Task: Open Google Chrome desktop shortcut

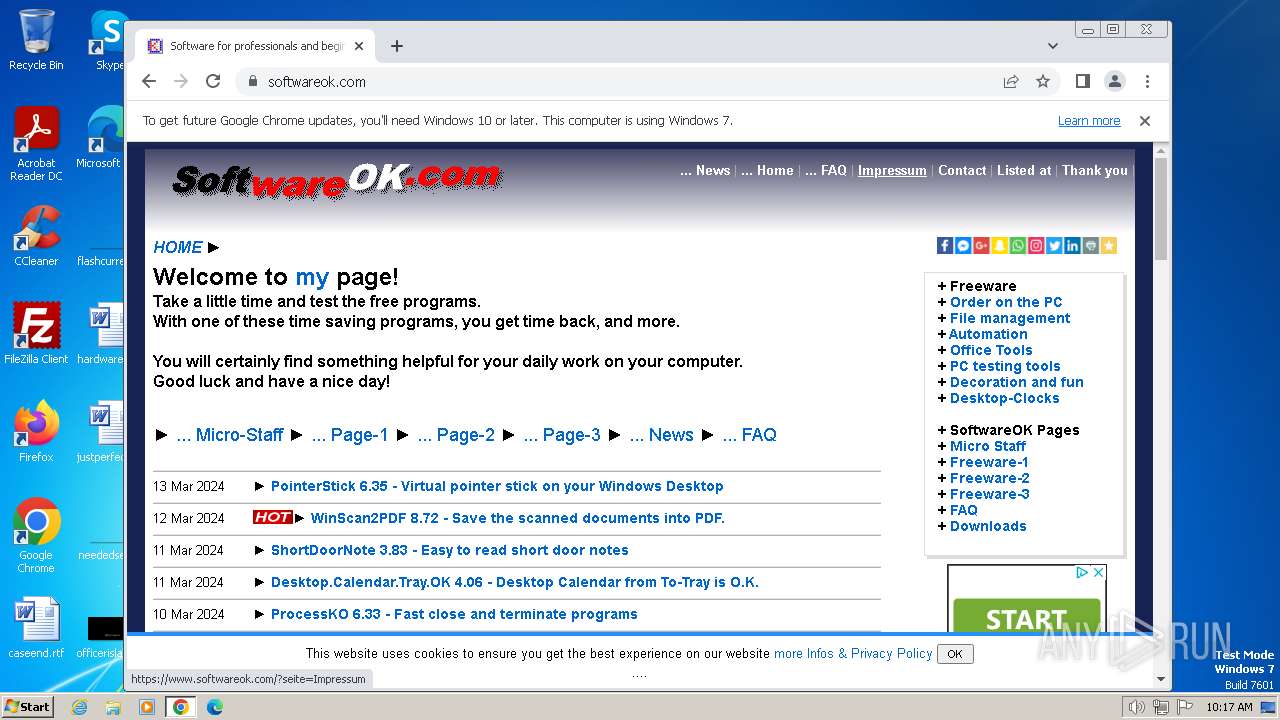Action: pos(36,535)
